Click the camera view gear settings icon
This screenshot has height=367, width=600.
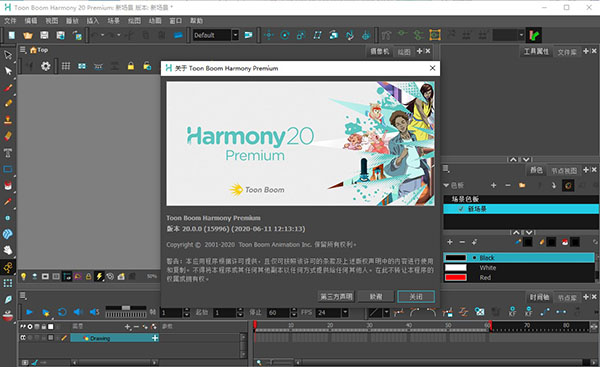point(46,66)
